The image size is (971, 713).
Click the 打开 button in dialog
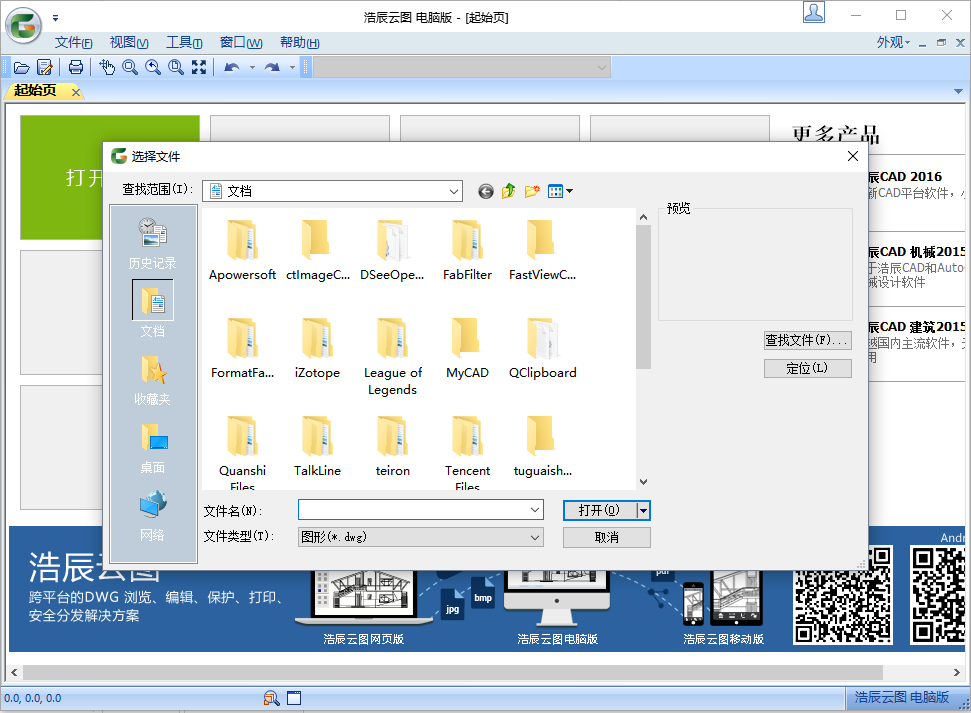599,510
